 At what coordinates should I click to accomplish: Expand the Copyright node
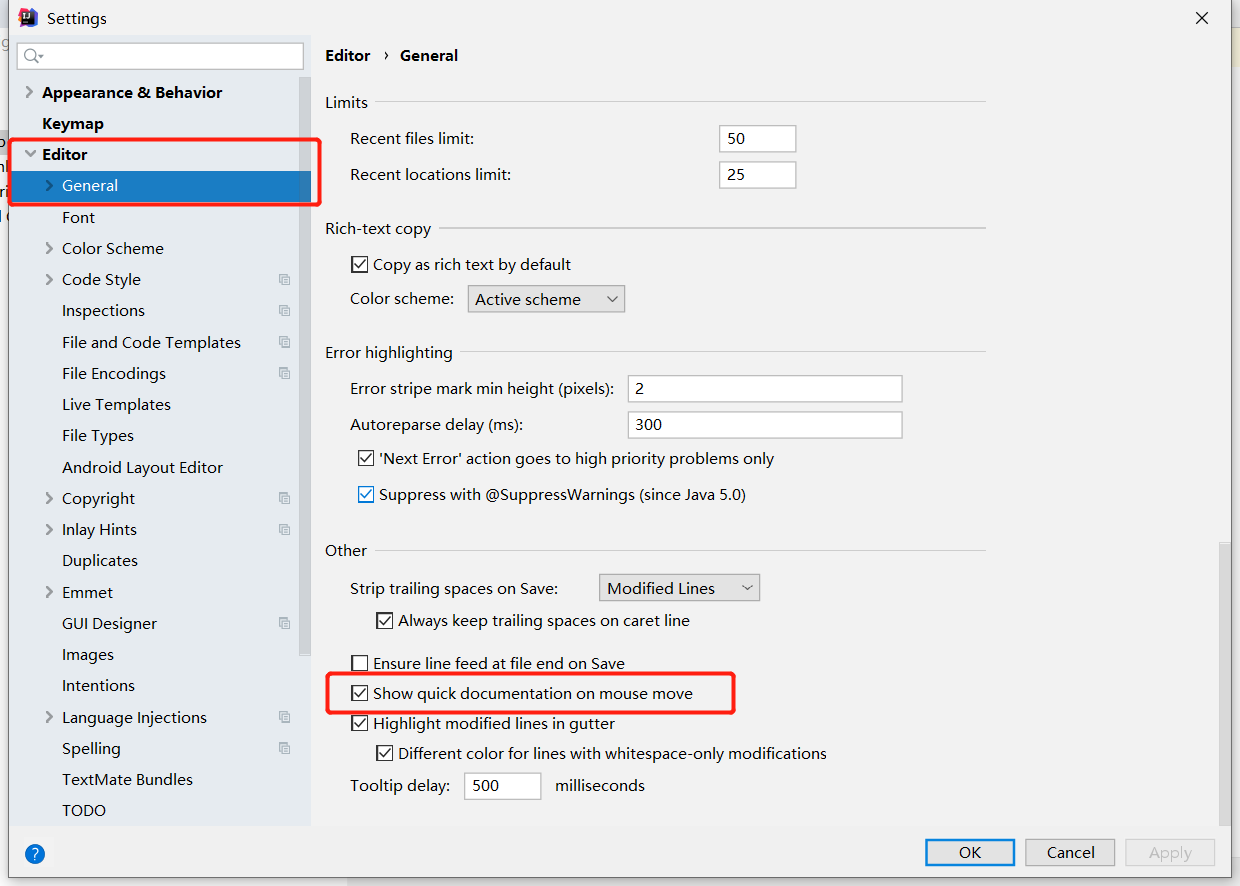[49, 498]
